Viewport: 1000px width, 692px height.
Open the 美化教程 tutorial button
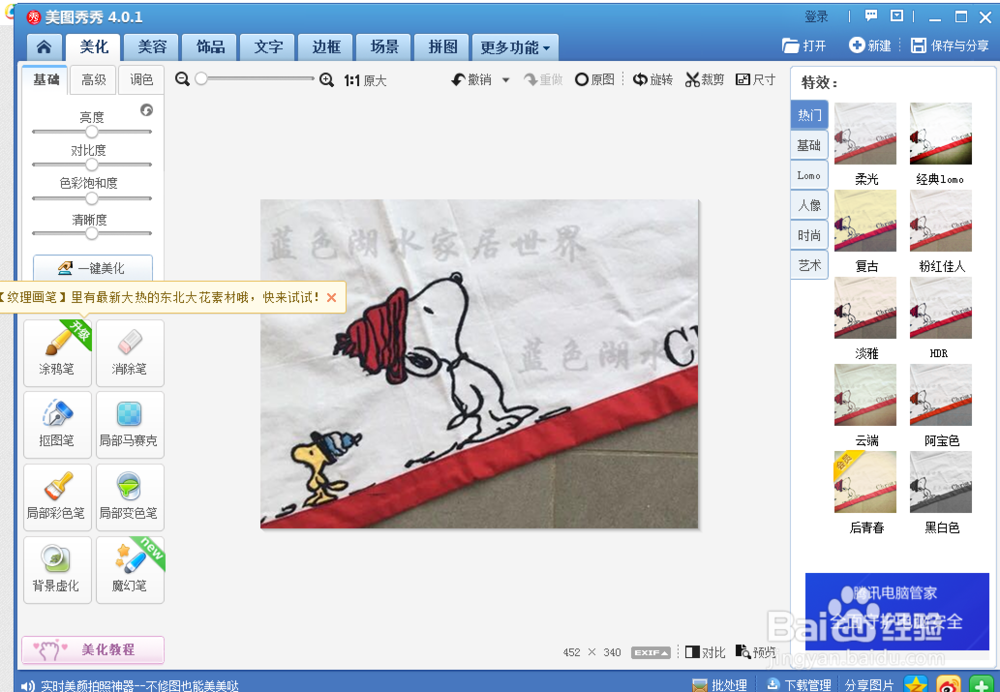coord(93,650)
